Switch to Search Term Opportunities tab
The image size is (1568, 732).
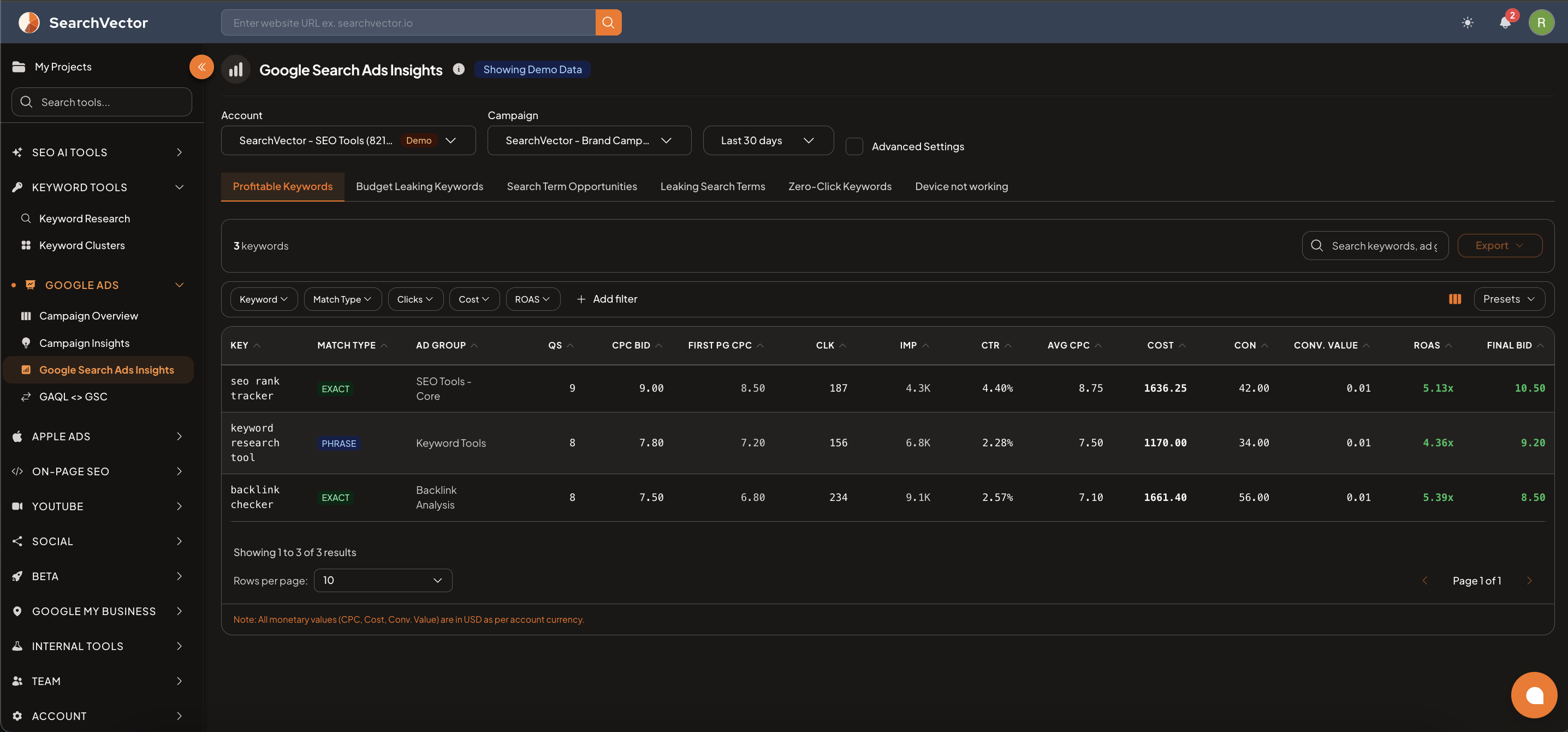[x=572, y=186]
